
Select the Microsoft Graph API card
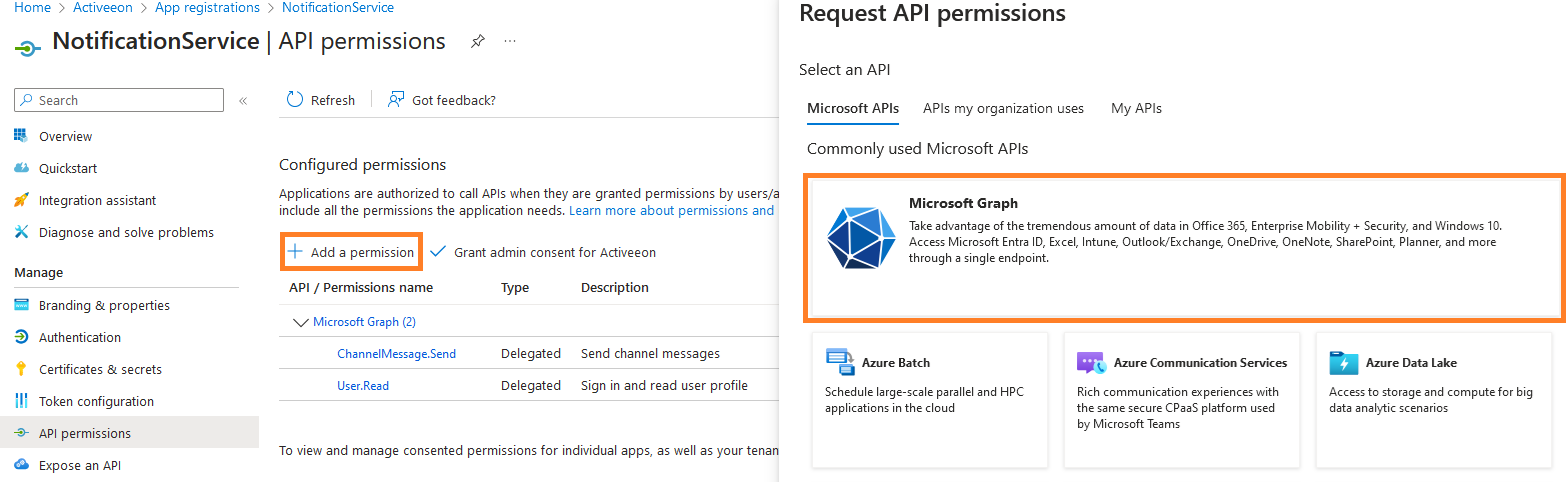tap(1185, 249)
